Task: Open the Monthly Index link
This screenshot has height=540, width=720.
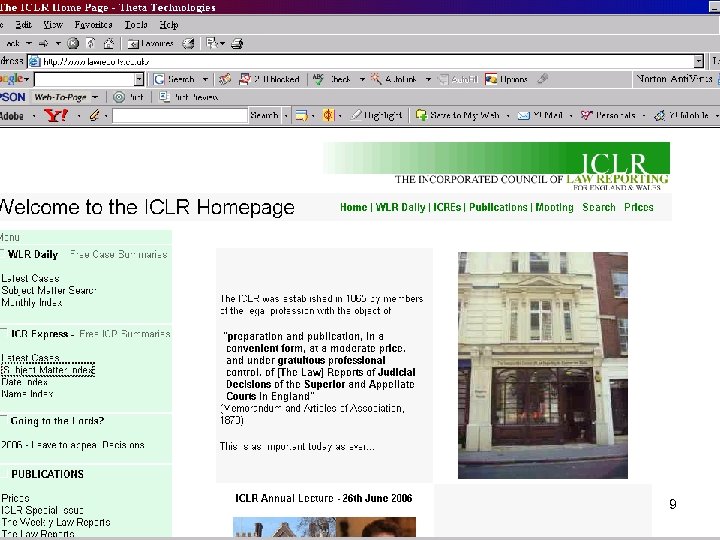Action: pos(32,302)
